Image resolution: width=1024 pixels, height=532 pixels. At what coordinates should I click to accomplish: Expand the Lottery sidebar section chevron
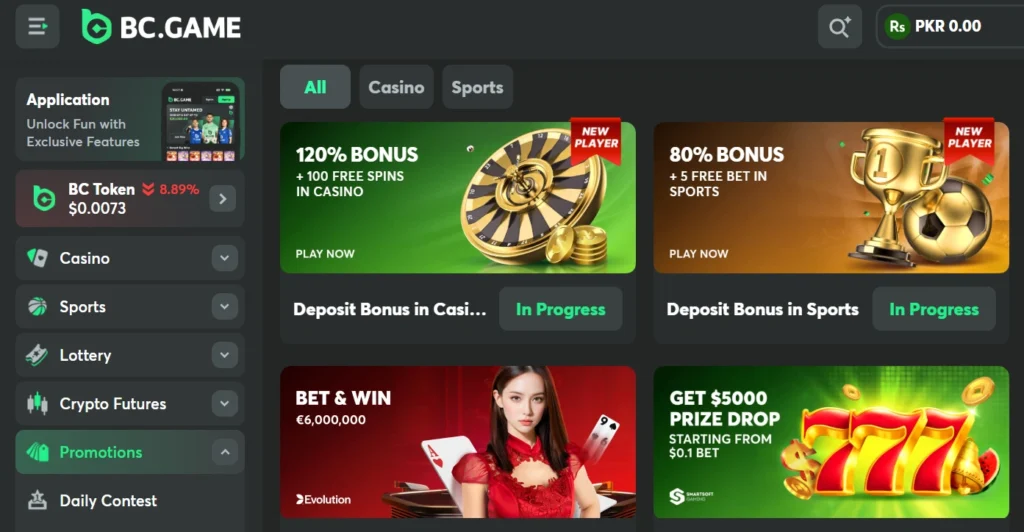pyautogui.click(x=225, y=355)
